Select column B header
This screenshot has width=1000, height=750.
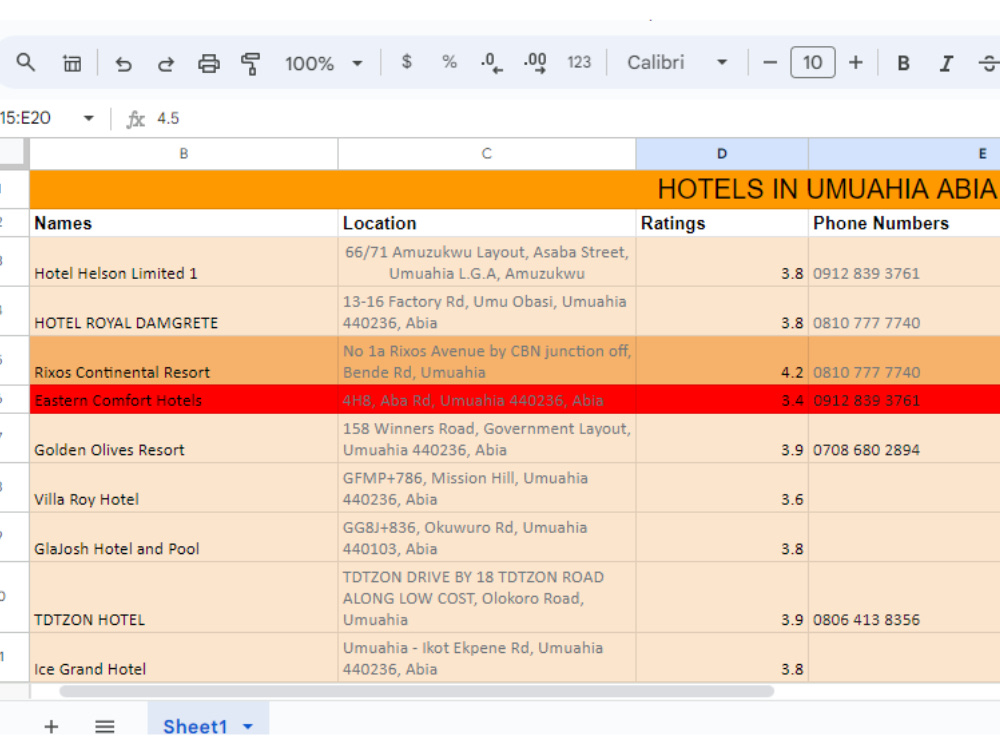pos(184,154)
